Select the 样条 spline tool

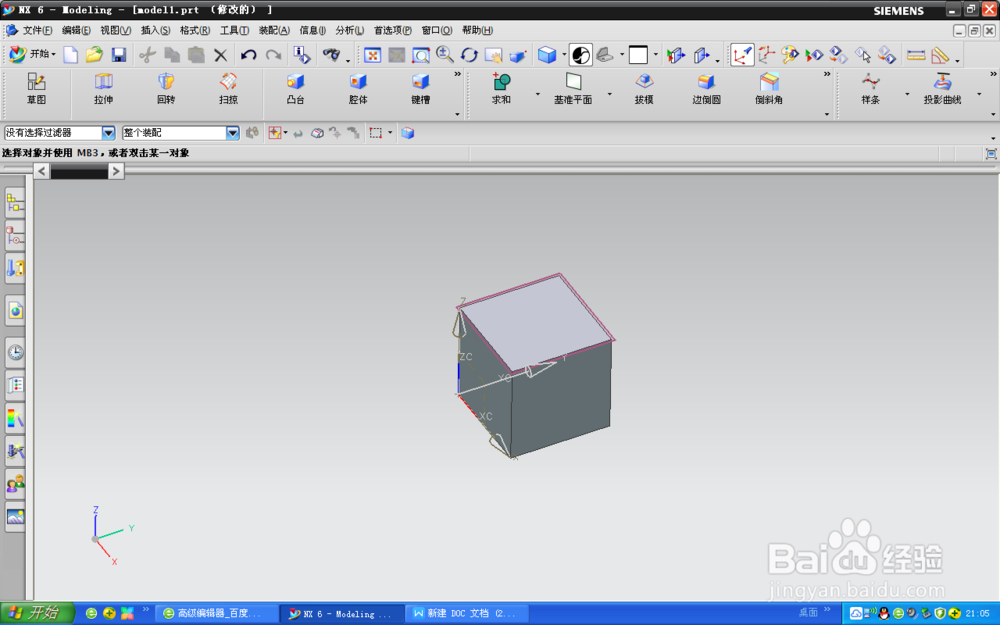coord(871,89)
